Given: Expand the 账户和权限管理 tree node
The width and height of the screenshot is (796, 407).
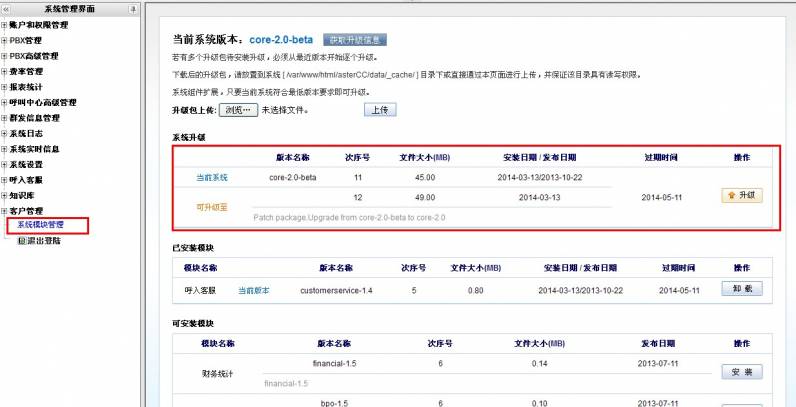Looking at the screenshot, I should [x=4, y=24].
